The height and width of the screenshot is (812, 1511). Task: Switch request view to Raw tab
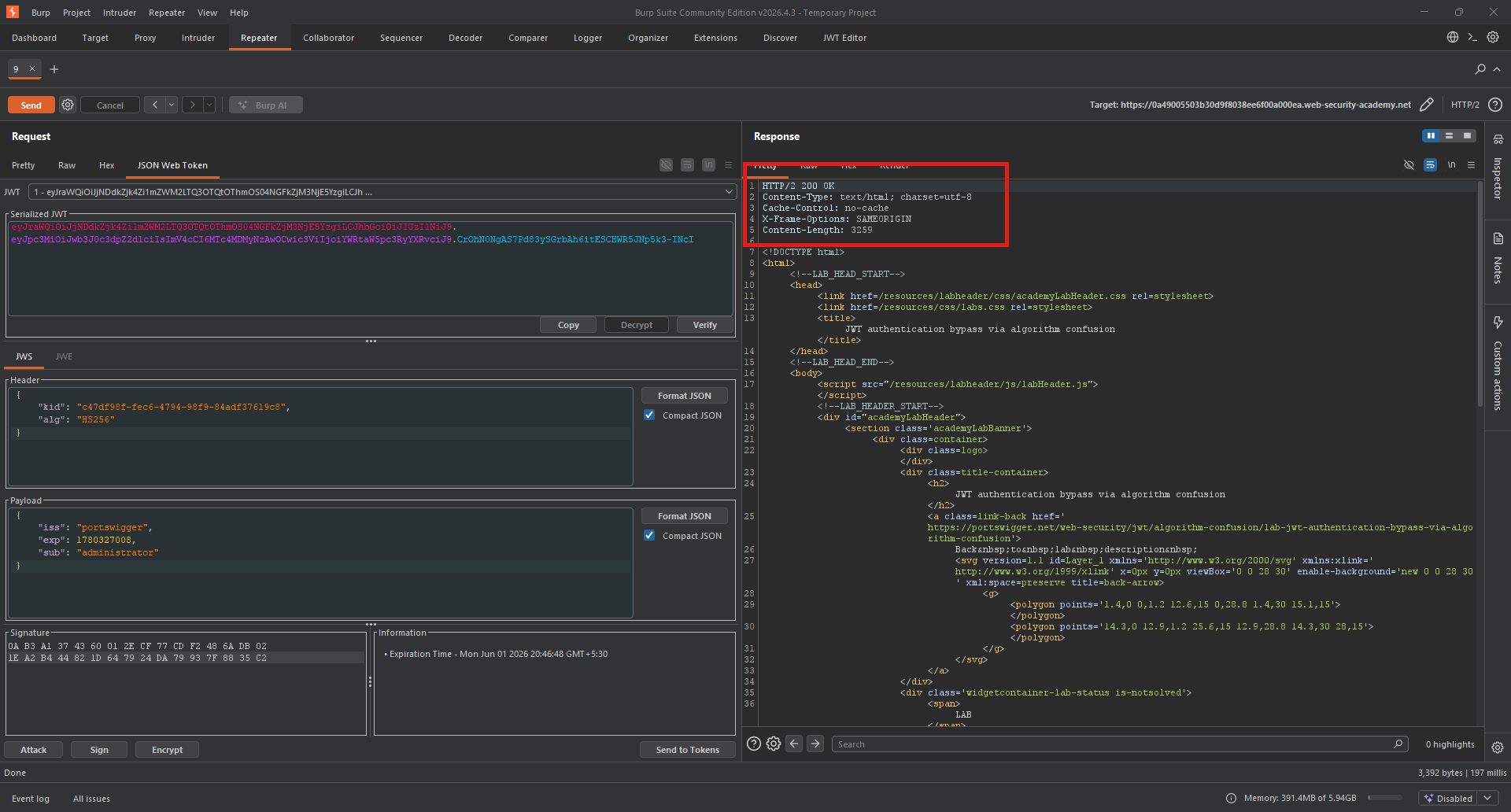coord(67,165)
